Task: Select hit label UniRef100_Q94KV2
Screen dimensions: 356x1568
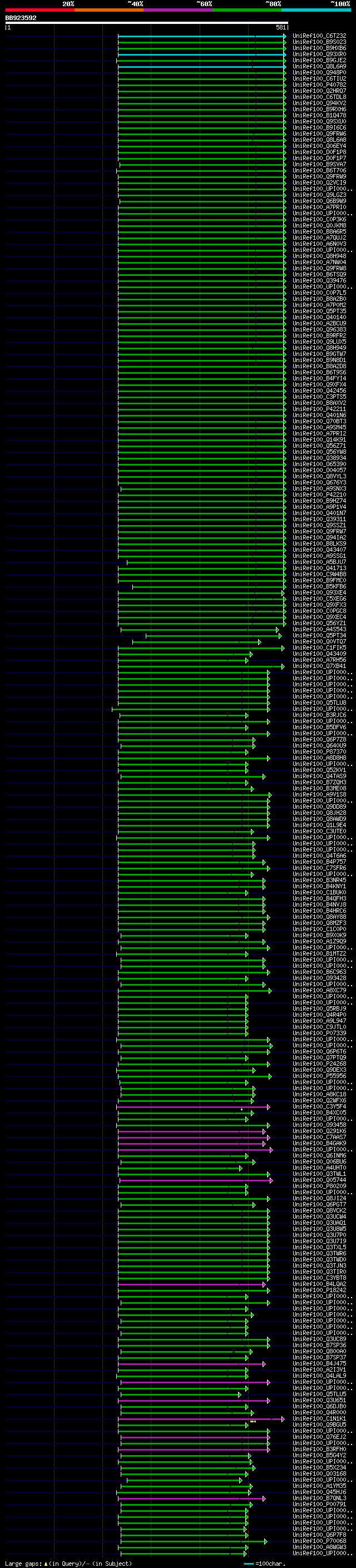Action: click(x=319, y=103)
